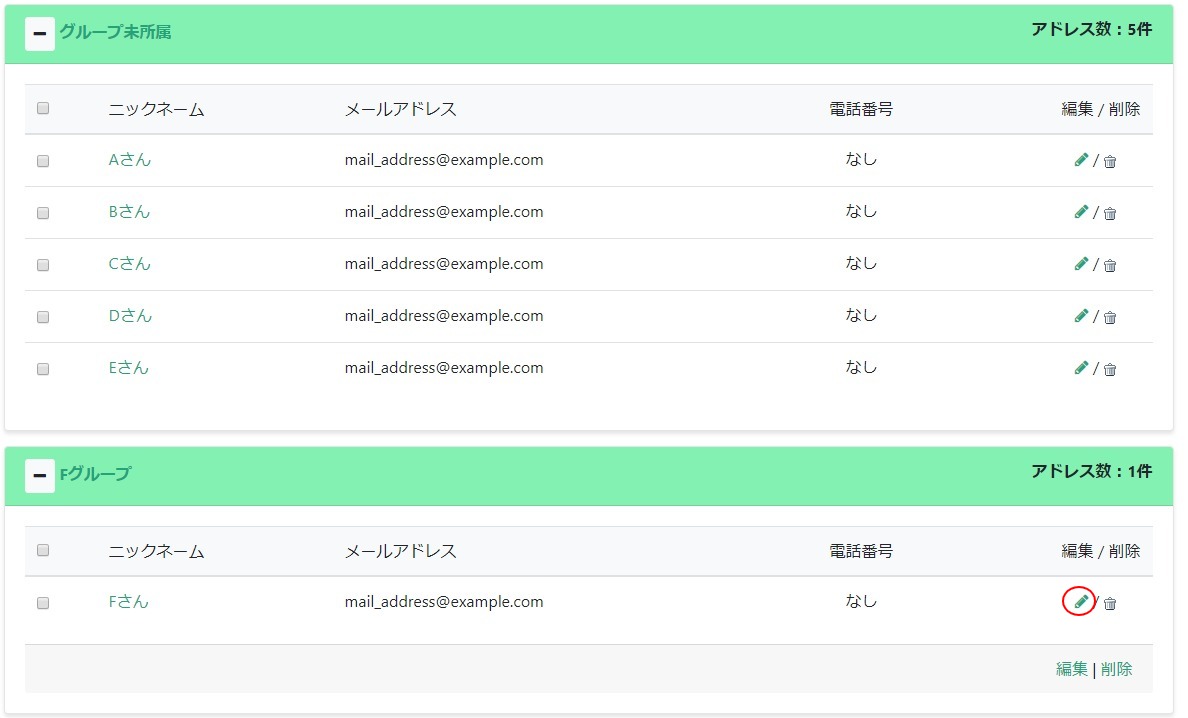
Task: Check the Cさん row checkbox
Action: (43, 265)
